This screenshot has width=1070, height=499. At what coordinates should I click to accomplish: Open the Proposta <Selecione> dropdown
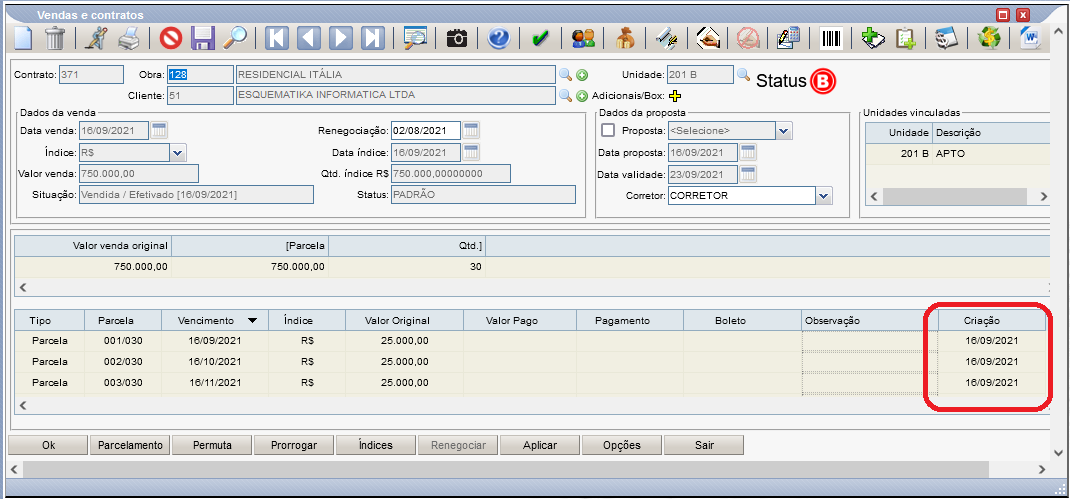point(783,130)
